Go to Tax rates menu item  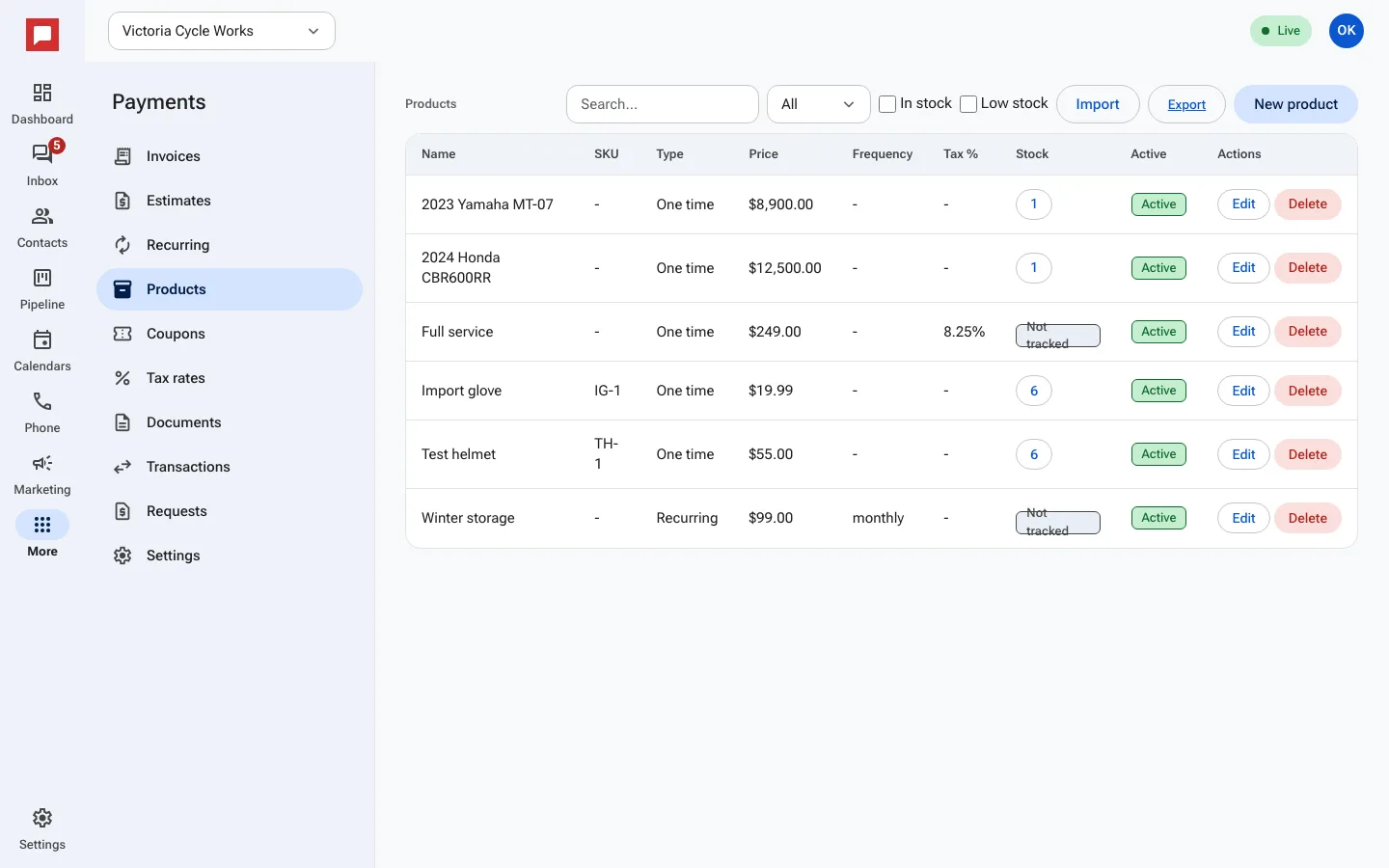230,378
